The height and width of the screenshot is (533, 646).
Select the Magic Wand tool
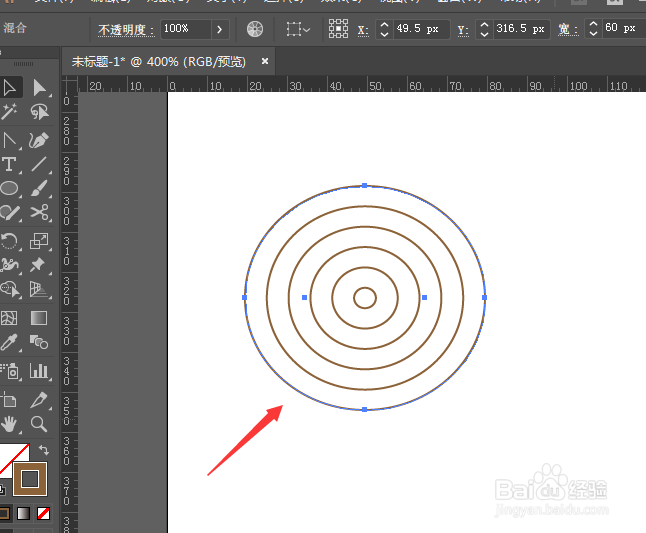pyautogui.click(x=9, y=112)
